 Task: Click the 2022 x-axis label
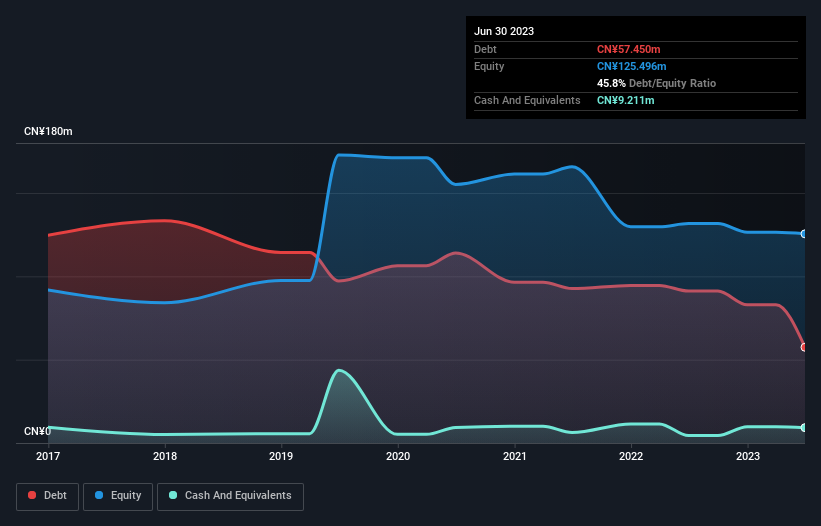(631, 456)
